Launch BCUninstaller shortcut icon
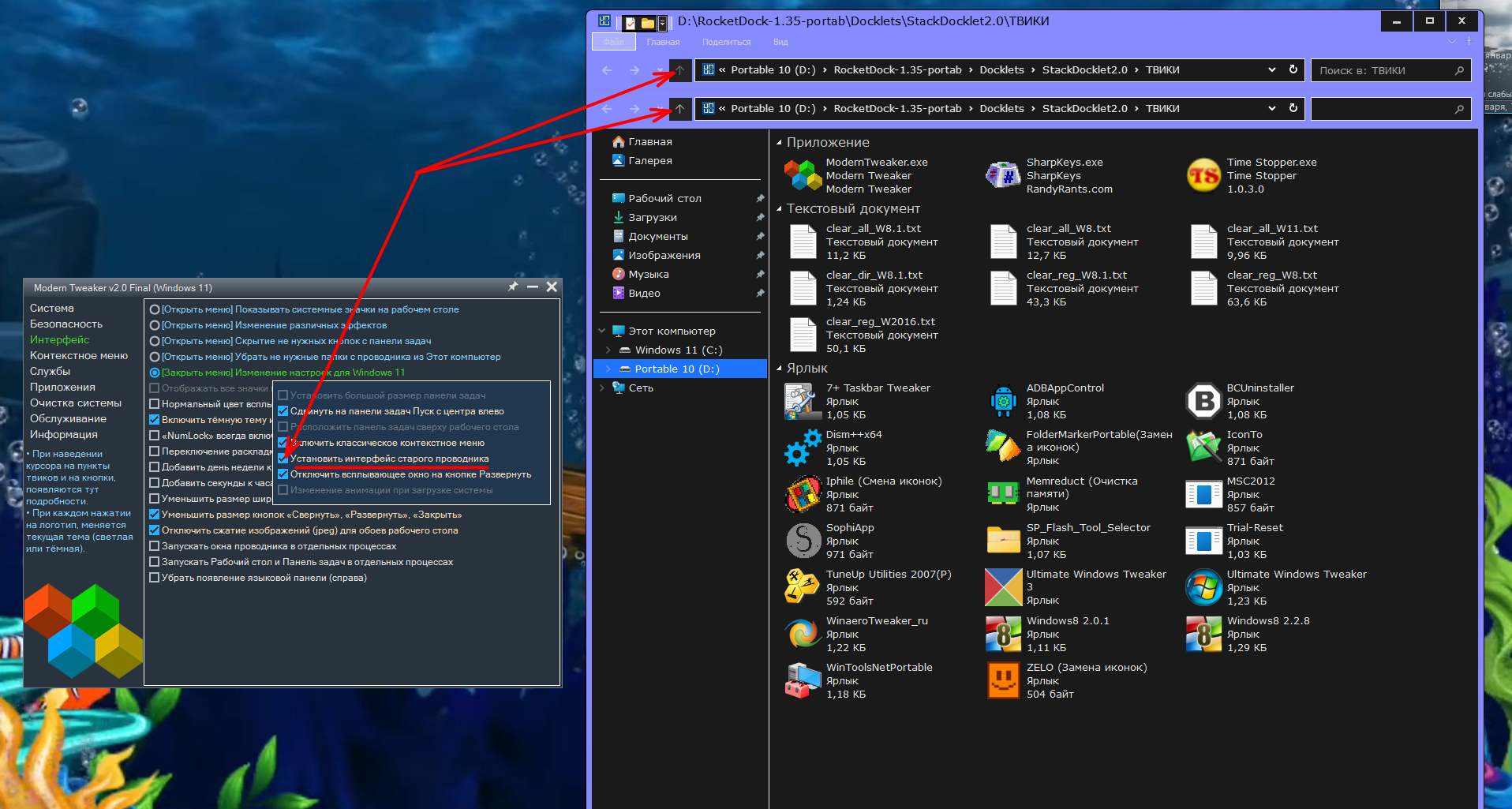The width and height of the screenshot is (1512, 809). click(1204, 401)
